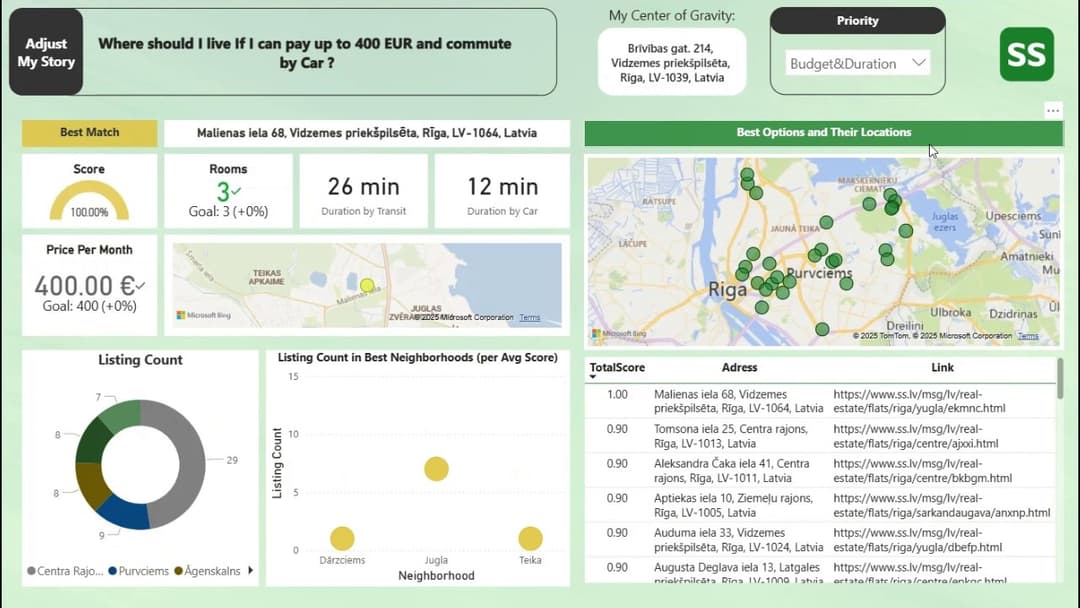Viewport: 1080px width, 608px height.
Task: Select the Aptiekas iela 10 table row
Action: pyautogui.click(x=820, y=505)
